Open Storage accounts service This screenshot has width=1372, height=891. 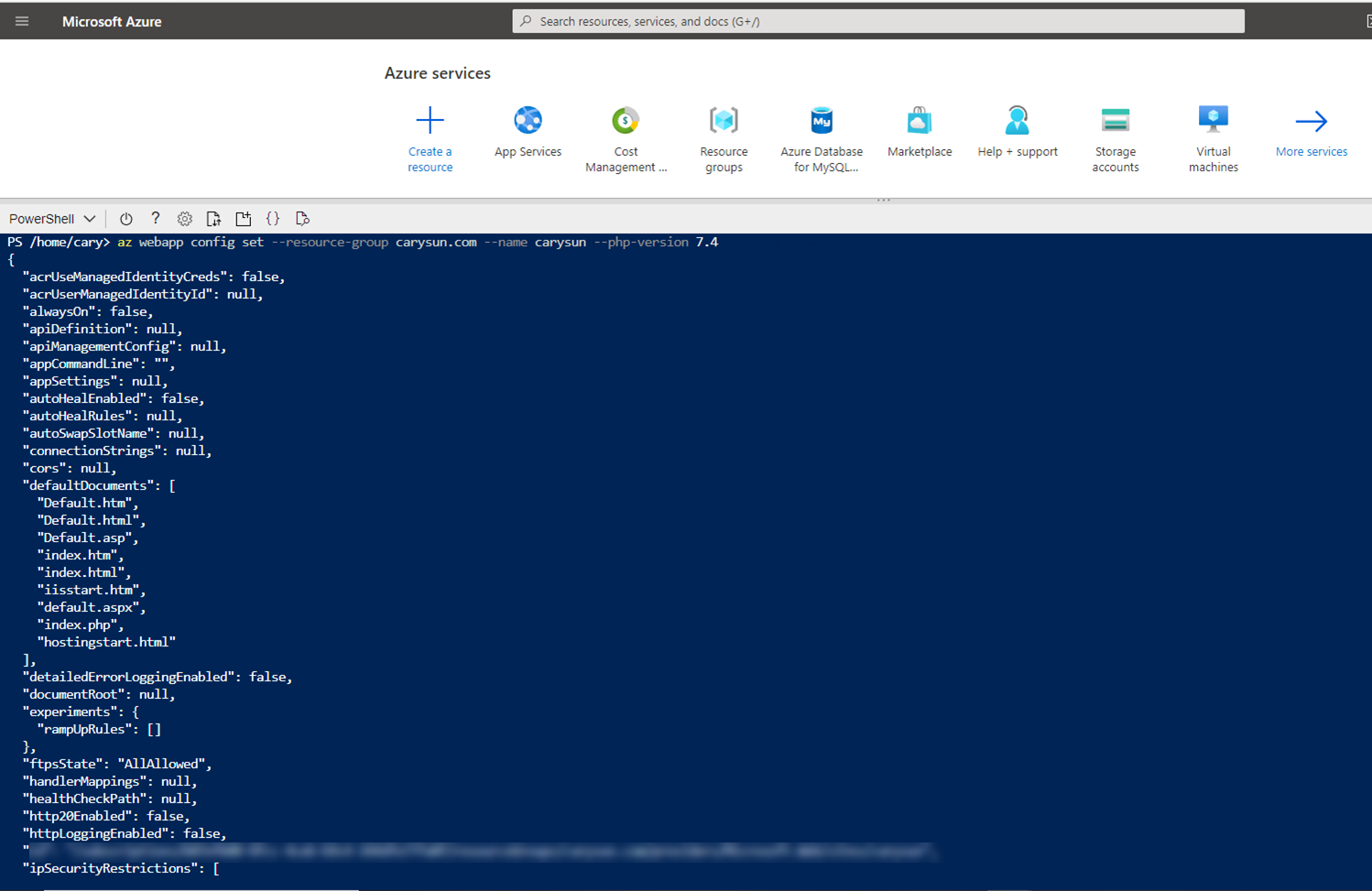pos(1116,139)
